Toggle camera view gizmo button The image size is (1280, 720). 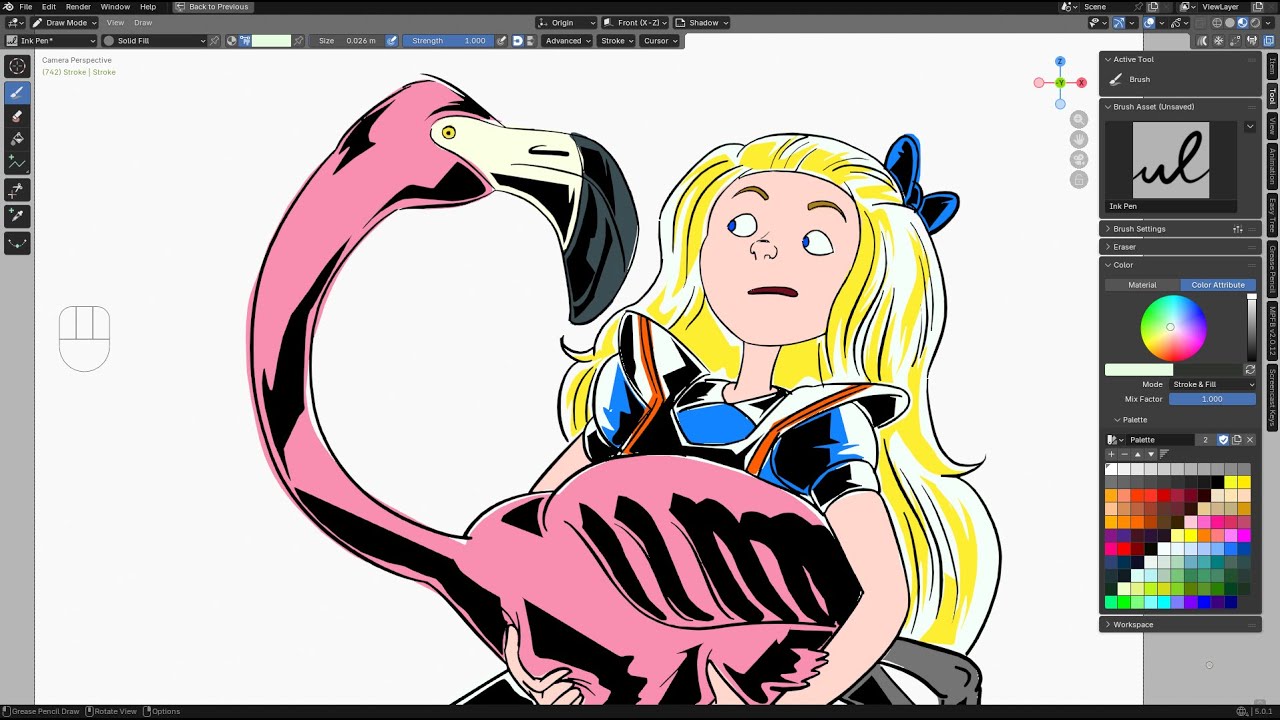click(1078, 159)
